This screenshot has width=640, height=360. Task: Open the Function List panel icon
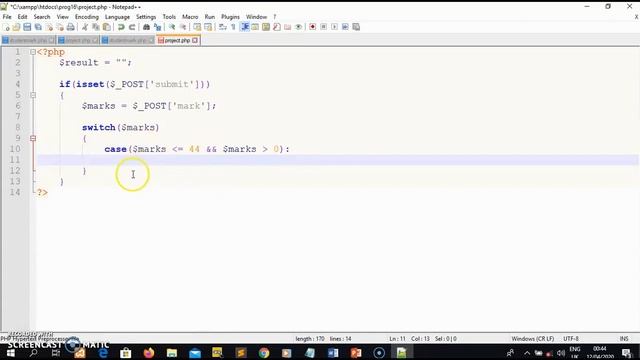point(277,27)
